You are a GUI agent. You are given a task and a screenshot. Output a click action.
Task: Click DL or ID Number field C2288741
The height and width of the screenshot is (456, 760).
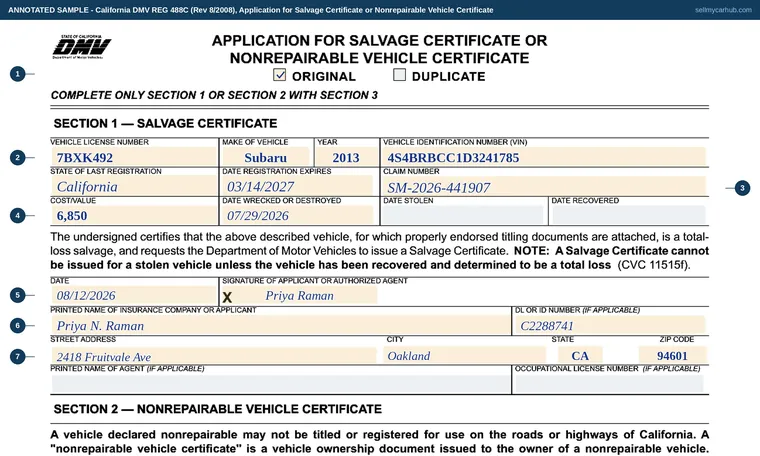coord(610,326)
